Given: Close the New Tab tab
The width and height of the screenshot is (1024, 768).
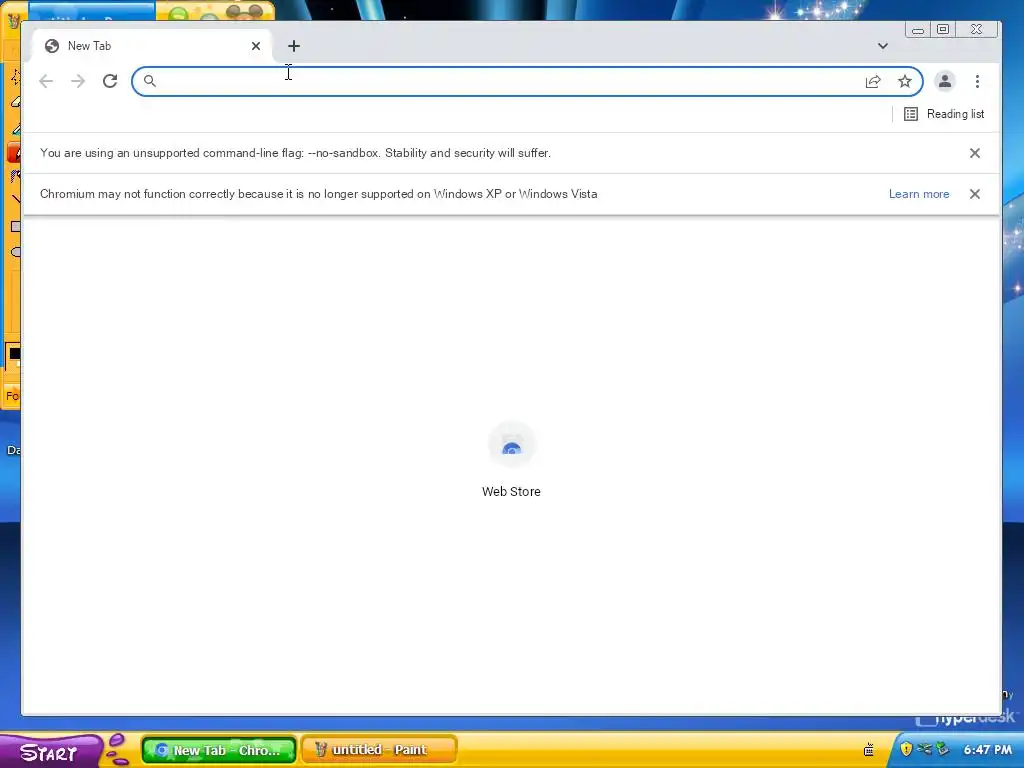Looking at the screenshot, I should point(256,46).
